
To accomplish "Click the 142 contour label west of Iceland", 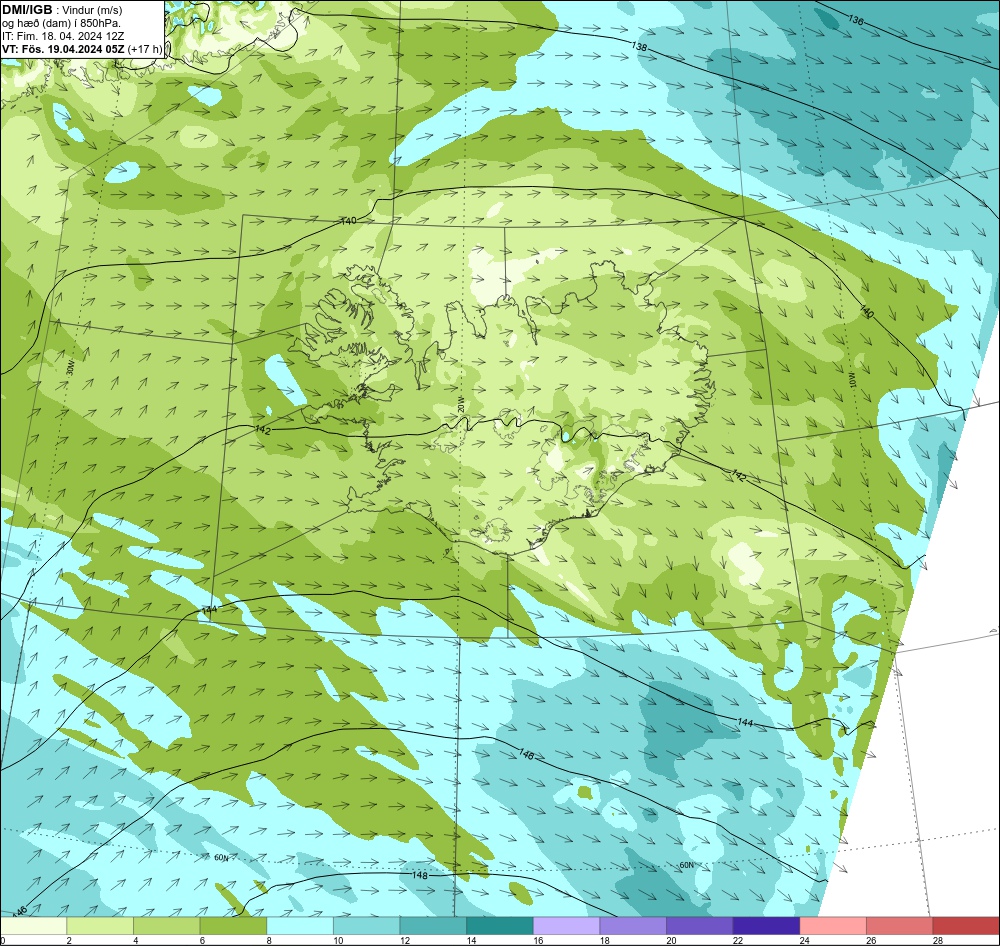I will tap(263, 431).
